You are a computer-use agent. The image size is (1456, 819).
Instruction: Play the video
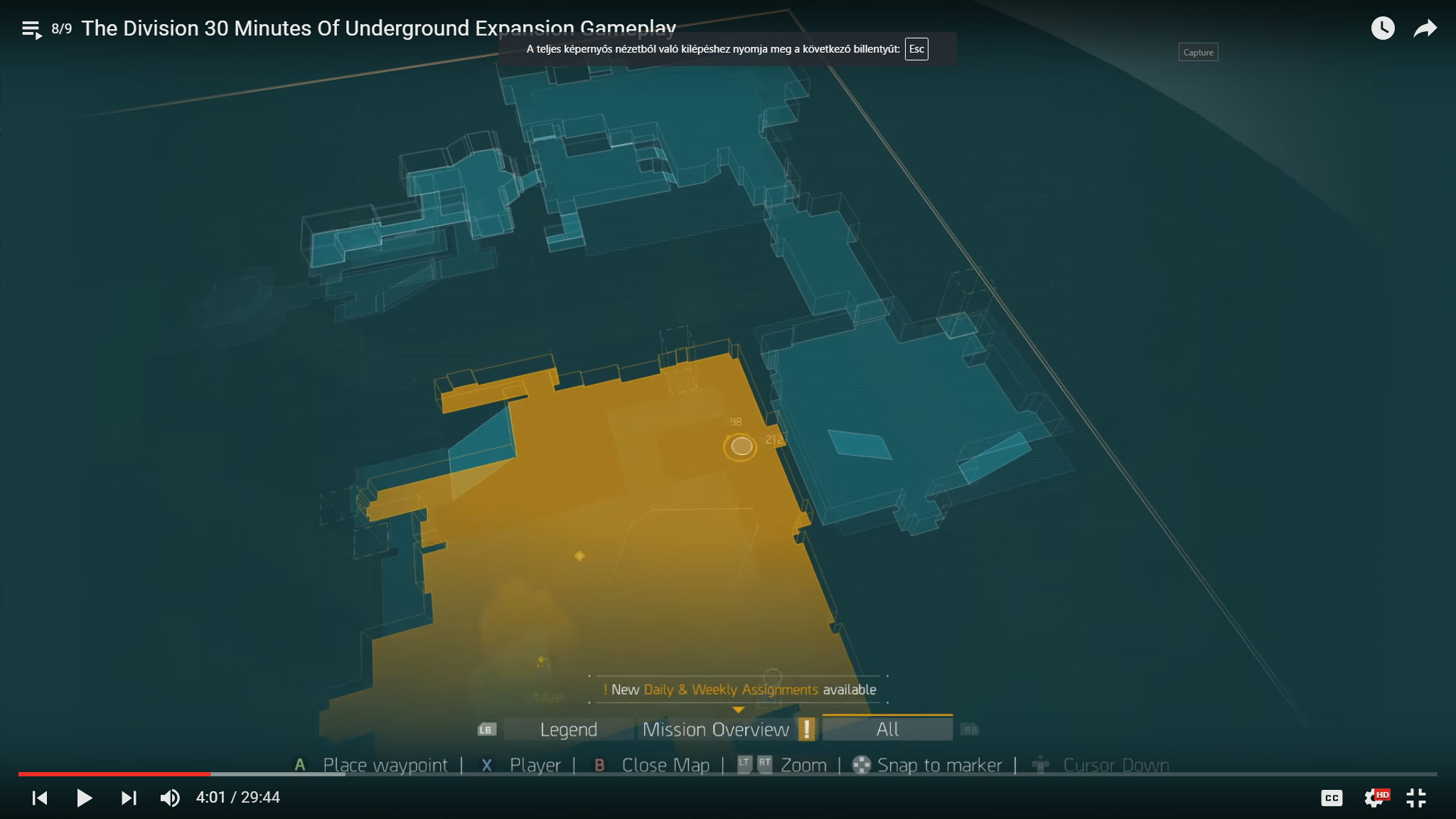tap(84, 798)
